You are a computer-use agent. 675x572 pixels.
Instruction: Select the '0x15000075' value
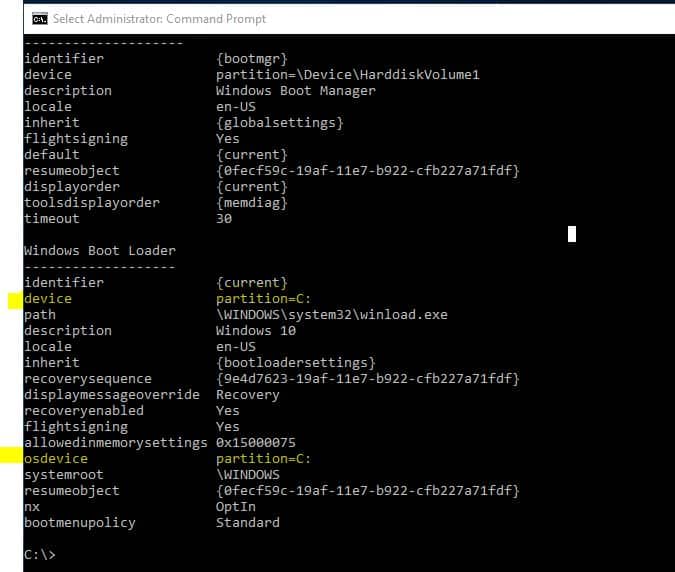pos(256,442)
